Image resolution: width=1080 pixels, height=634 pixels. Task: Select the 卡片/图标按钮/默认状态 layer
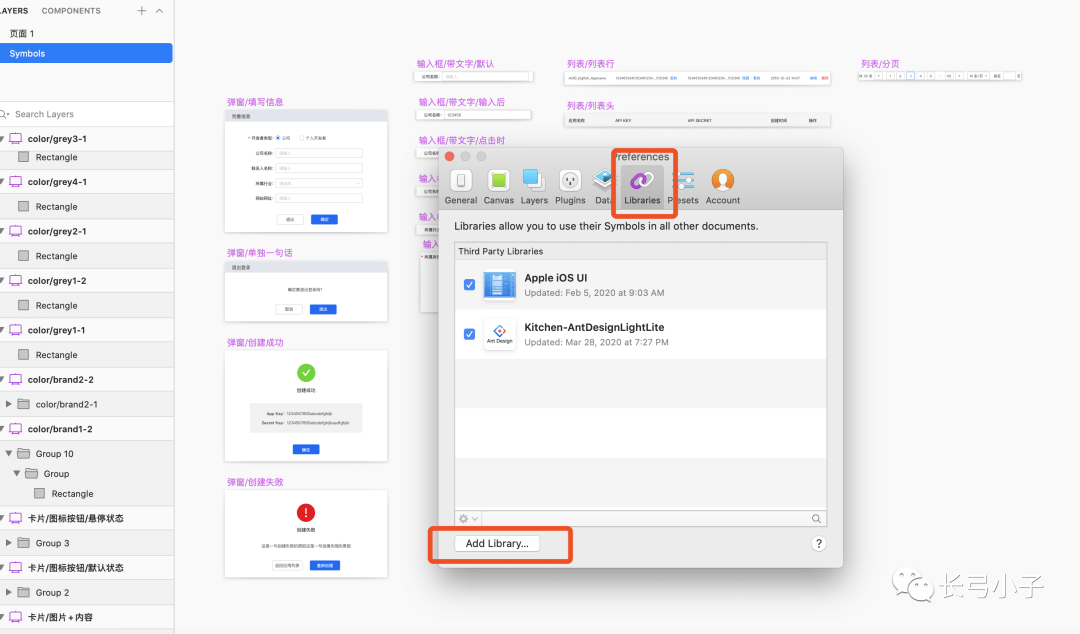tap(86, 568)
